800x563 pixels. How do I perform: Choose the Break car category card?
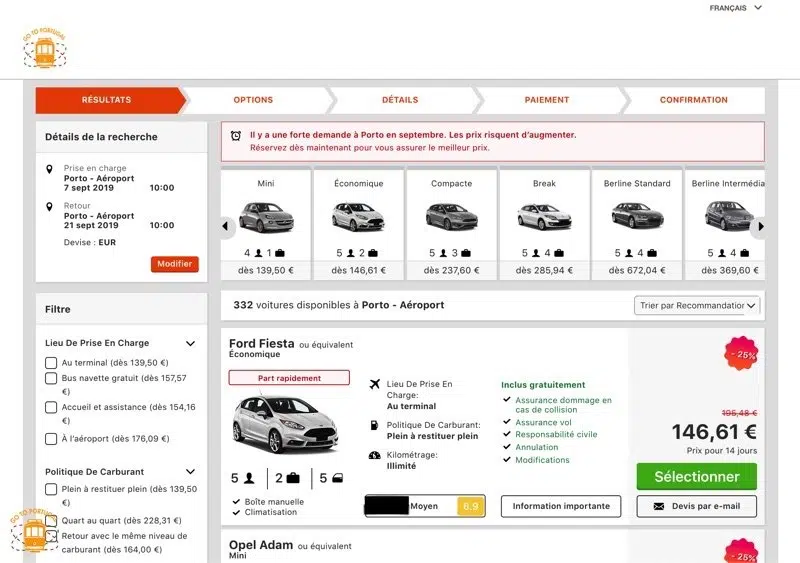click(x=544, y=225)
